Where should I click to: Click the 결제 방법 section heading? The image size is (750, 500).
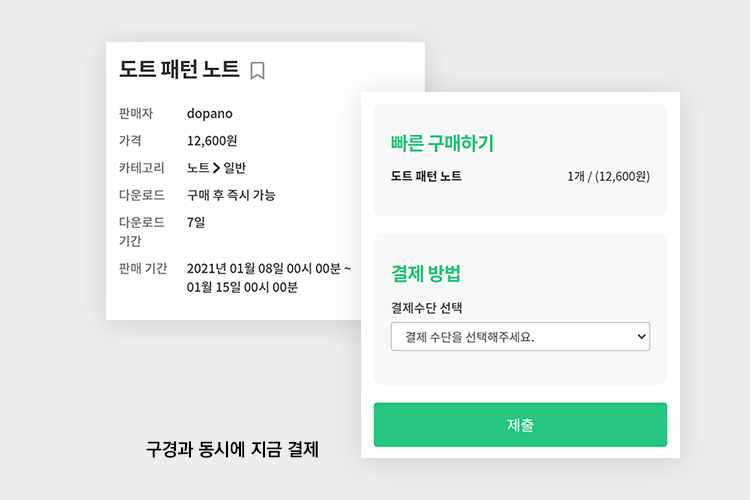(x=426, y=273)
